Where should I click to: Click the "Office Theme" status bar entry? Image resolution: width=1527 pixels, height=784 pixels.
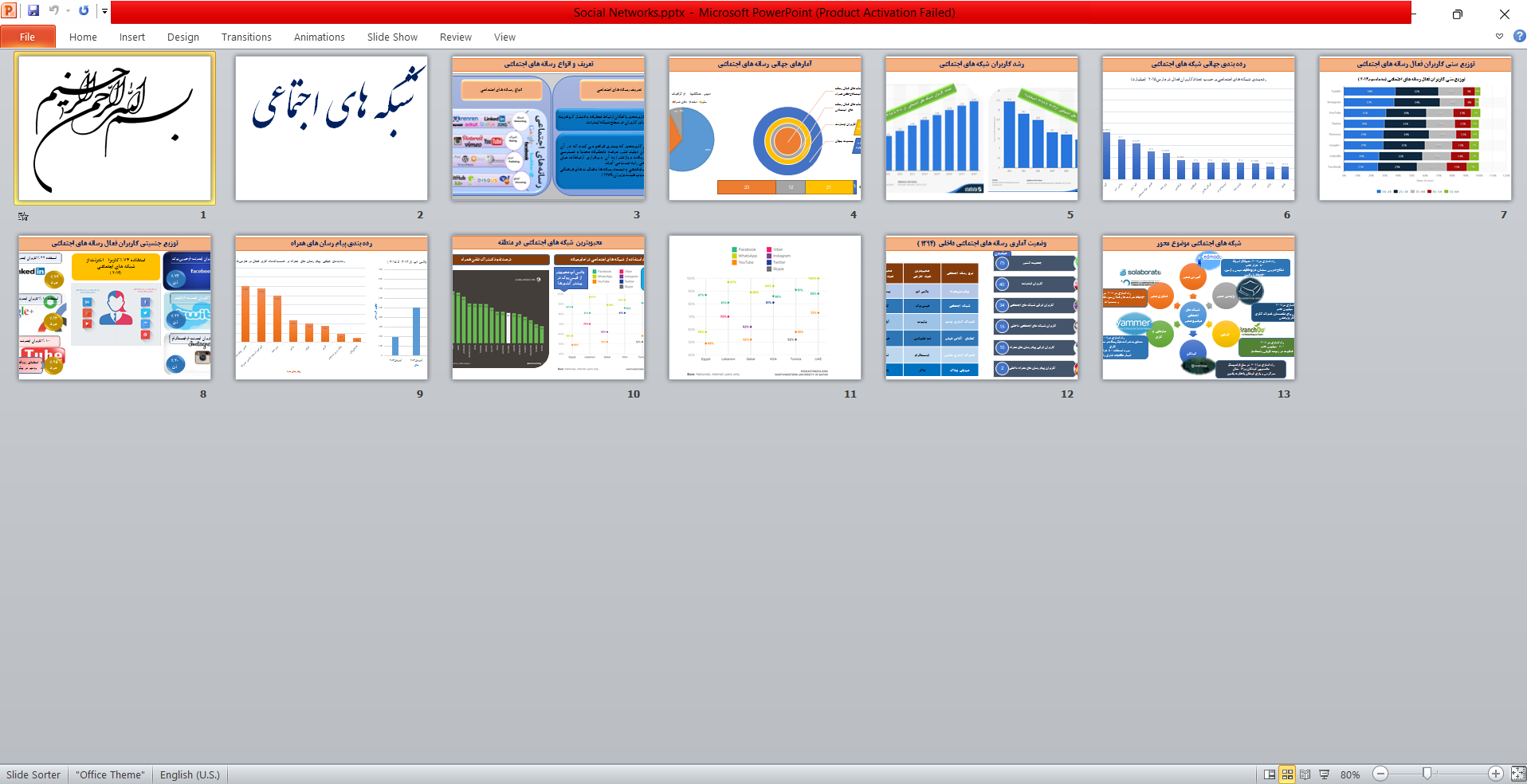tap(110, 774)
